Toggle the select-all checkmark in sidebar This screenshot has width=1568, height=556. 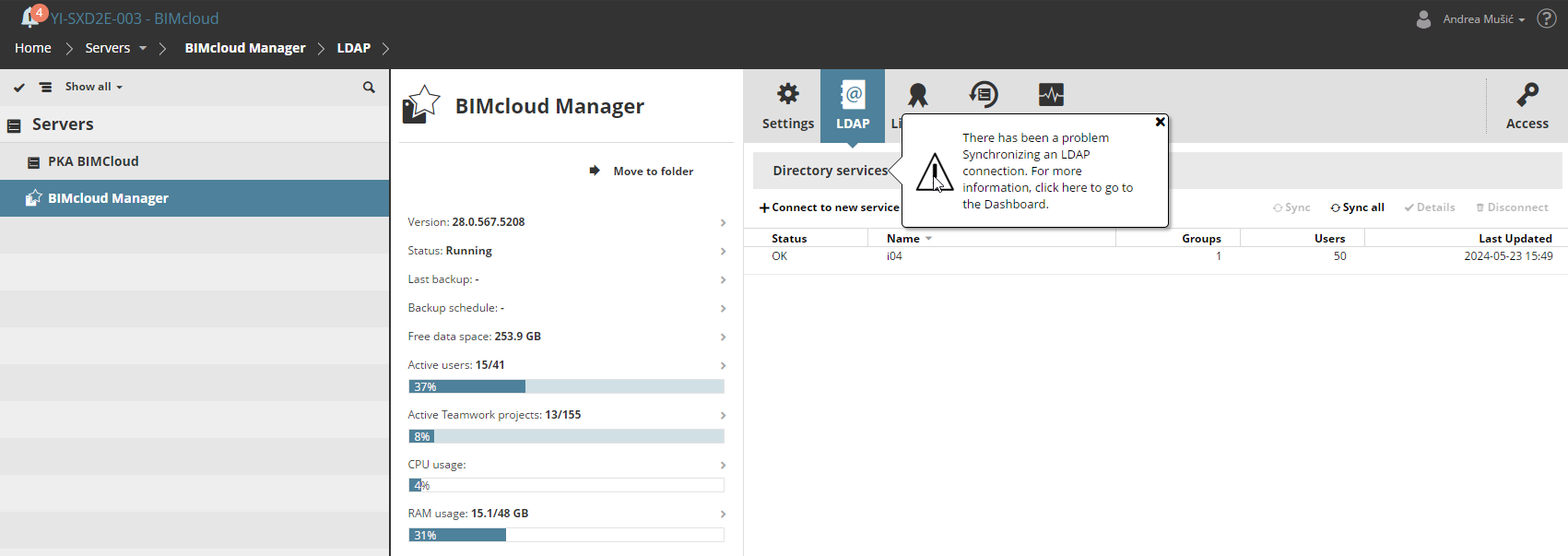(x=19, y=88)
